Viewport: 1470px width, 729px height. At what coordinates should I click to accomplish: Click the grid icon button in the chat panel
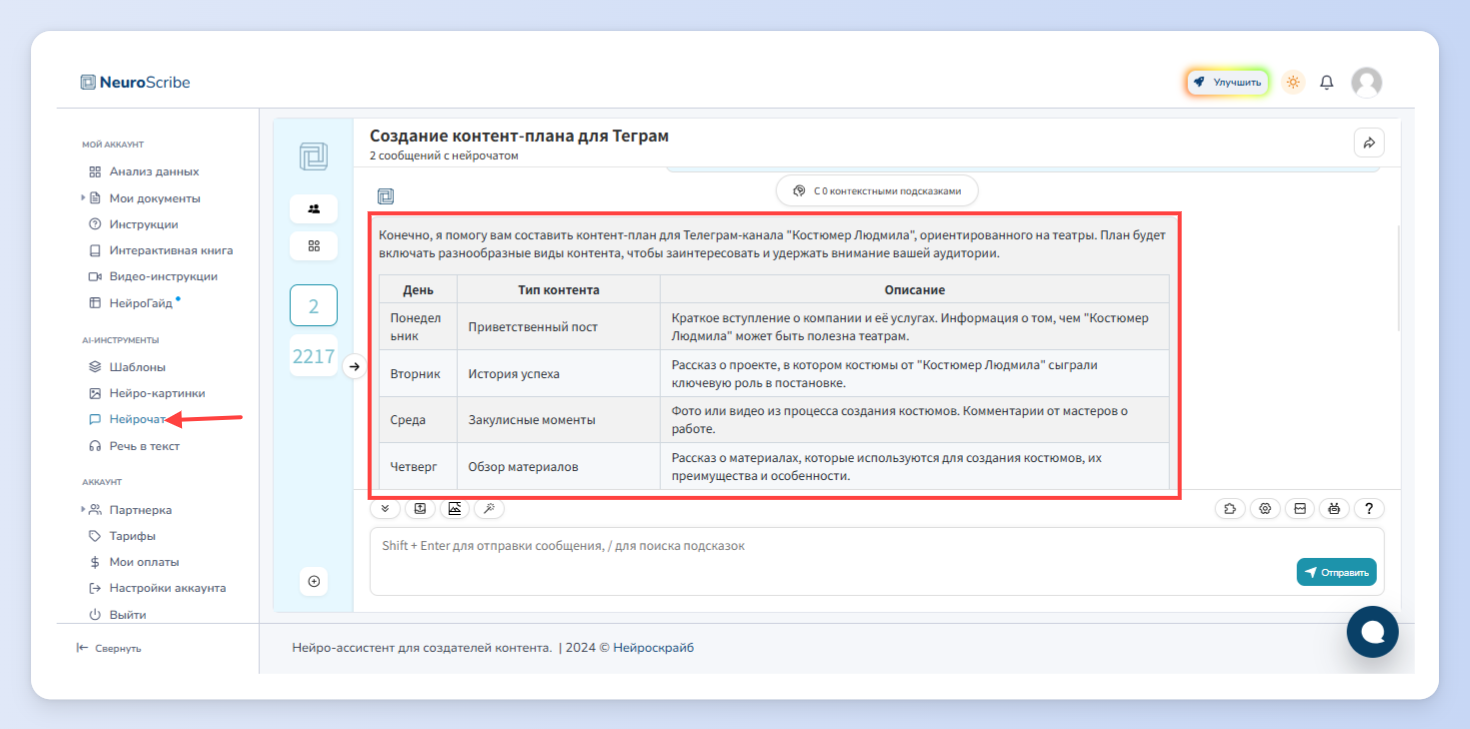(314, 246)
